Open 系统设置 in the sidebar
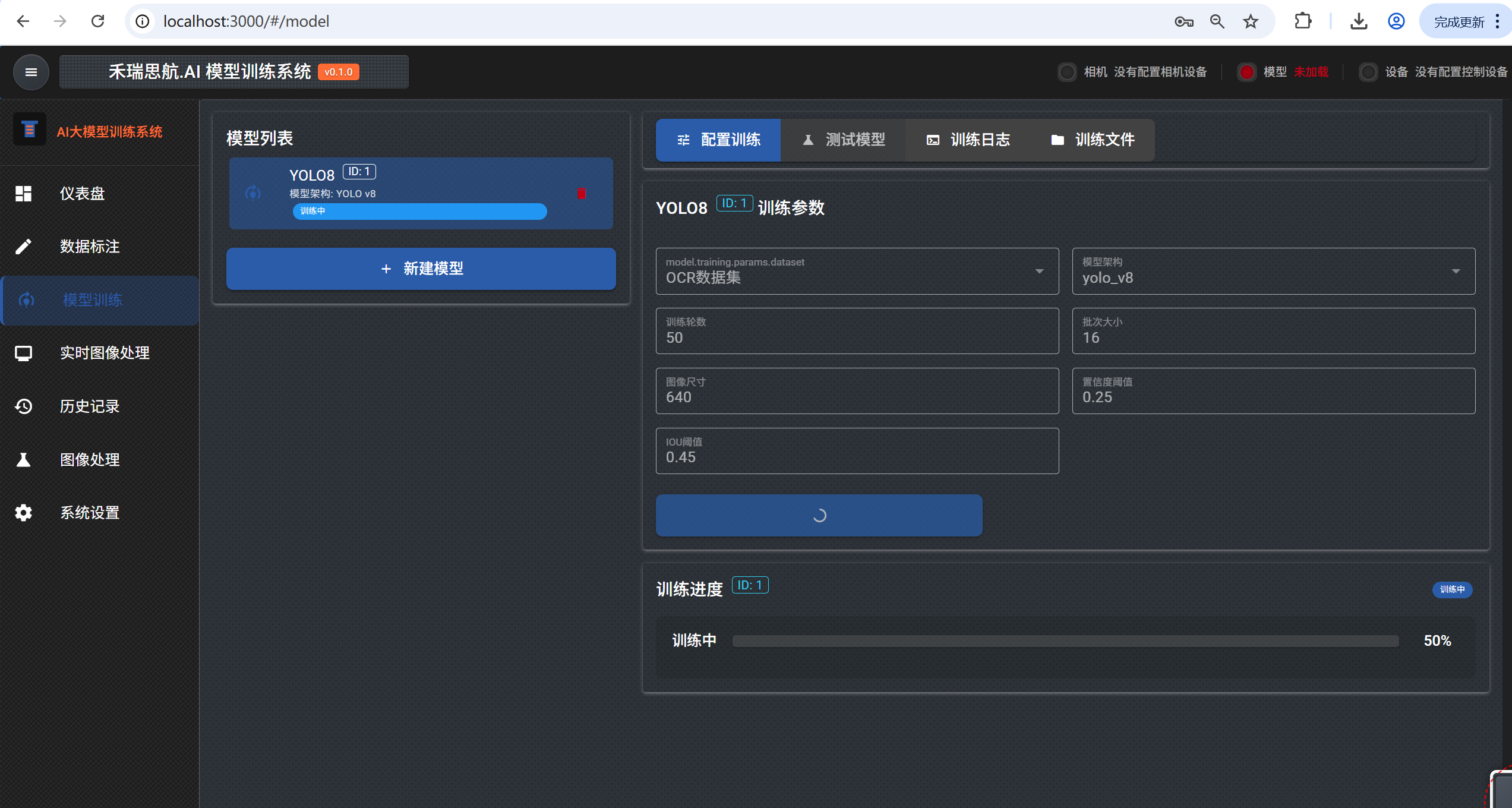 point(100,513)
